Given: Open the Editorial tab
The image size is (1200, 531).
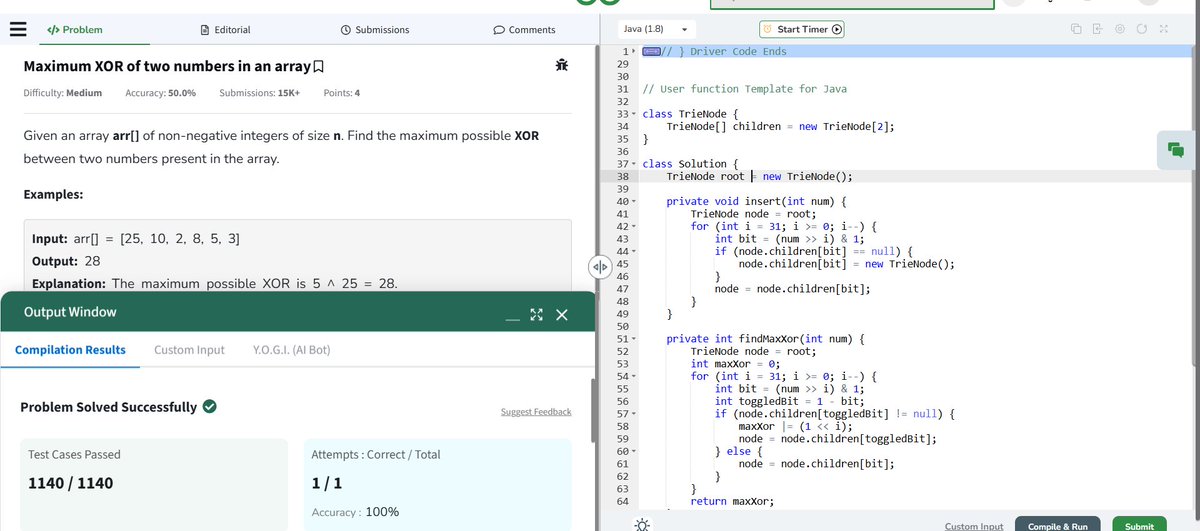Looking at the screenshot, I should (x=226, y=30).
